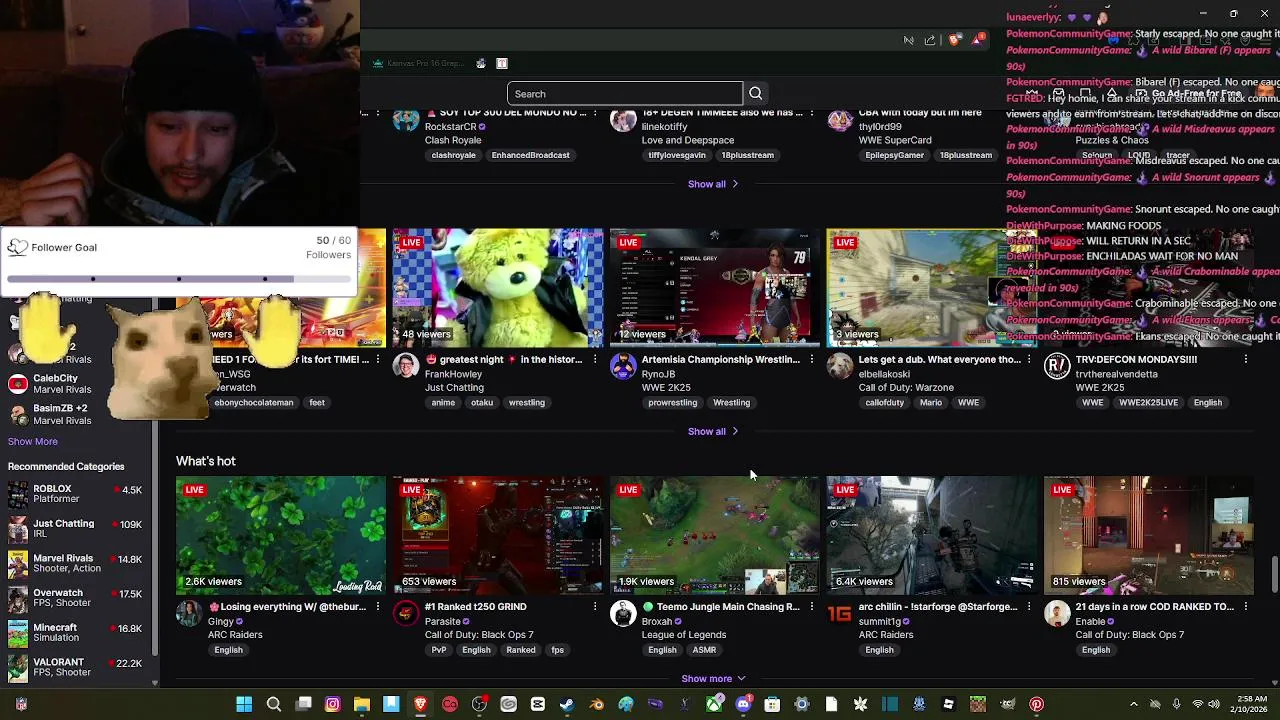Click 'Show all' under the wrestling streams row
The width and height of the screenshot is (1280, 720).
[713, 432]
